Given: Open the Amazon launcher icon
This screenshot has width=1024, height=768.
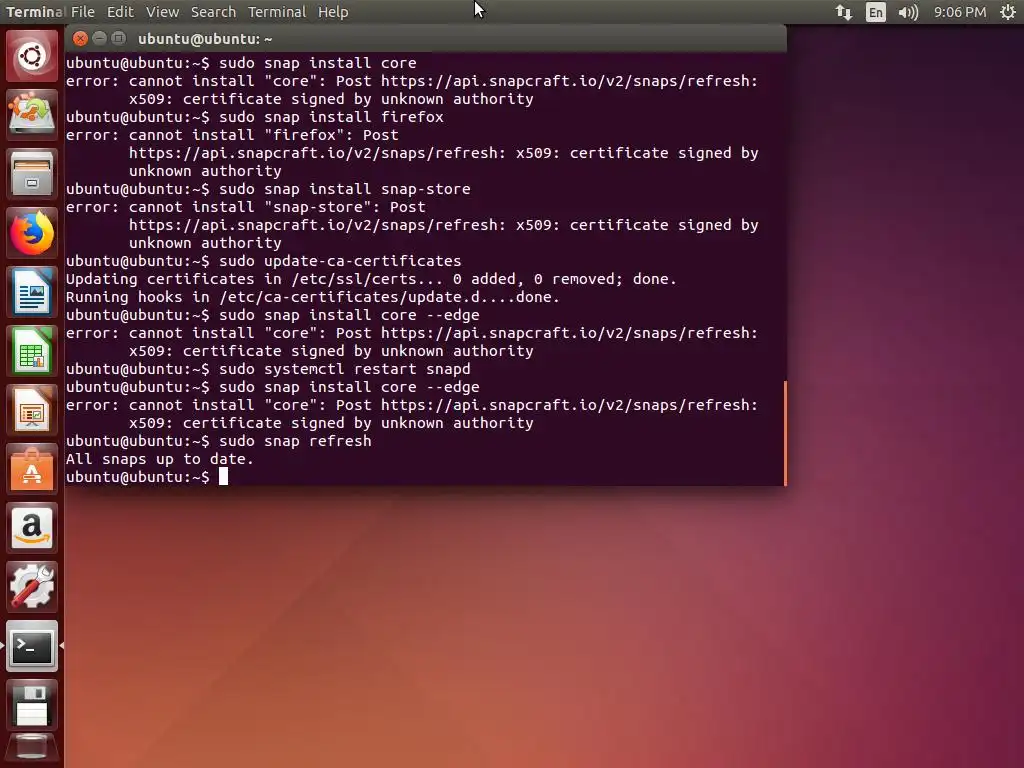Looking at the screenshot, I should click(31, 528).
